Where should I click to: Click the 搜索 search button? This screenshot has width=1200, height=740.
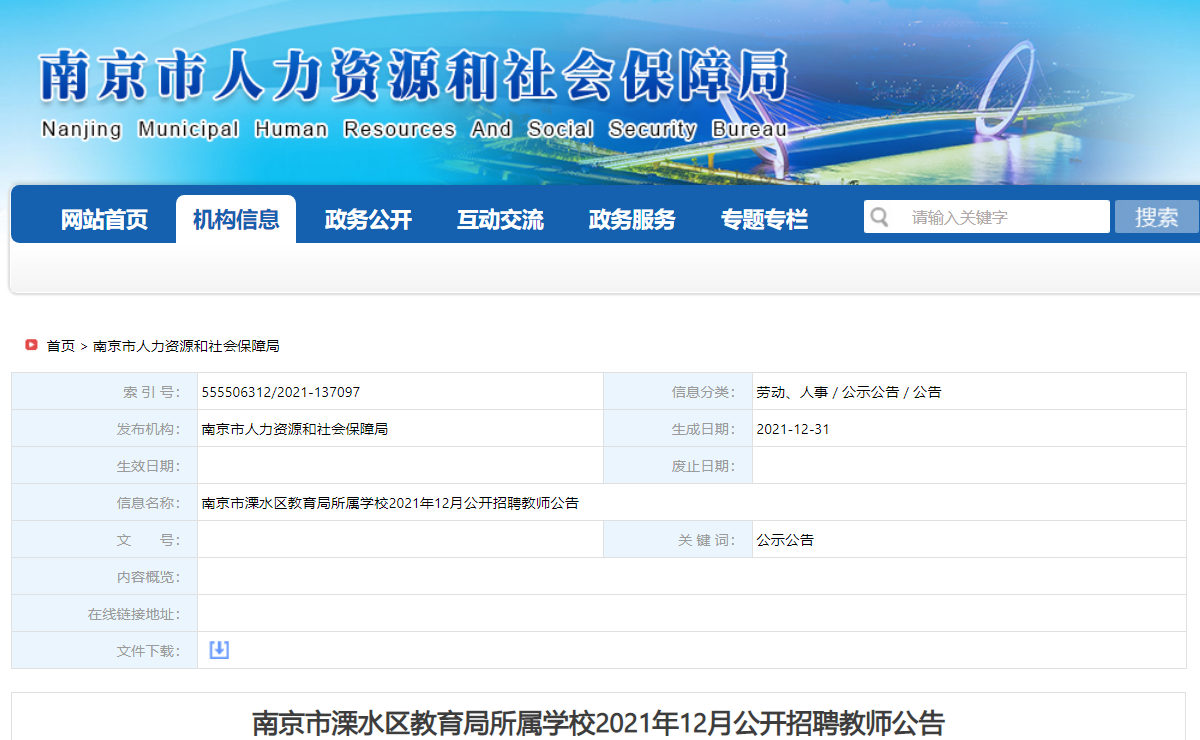[1157, 217]
